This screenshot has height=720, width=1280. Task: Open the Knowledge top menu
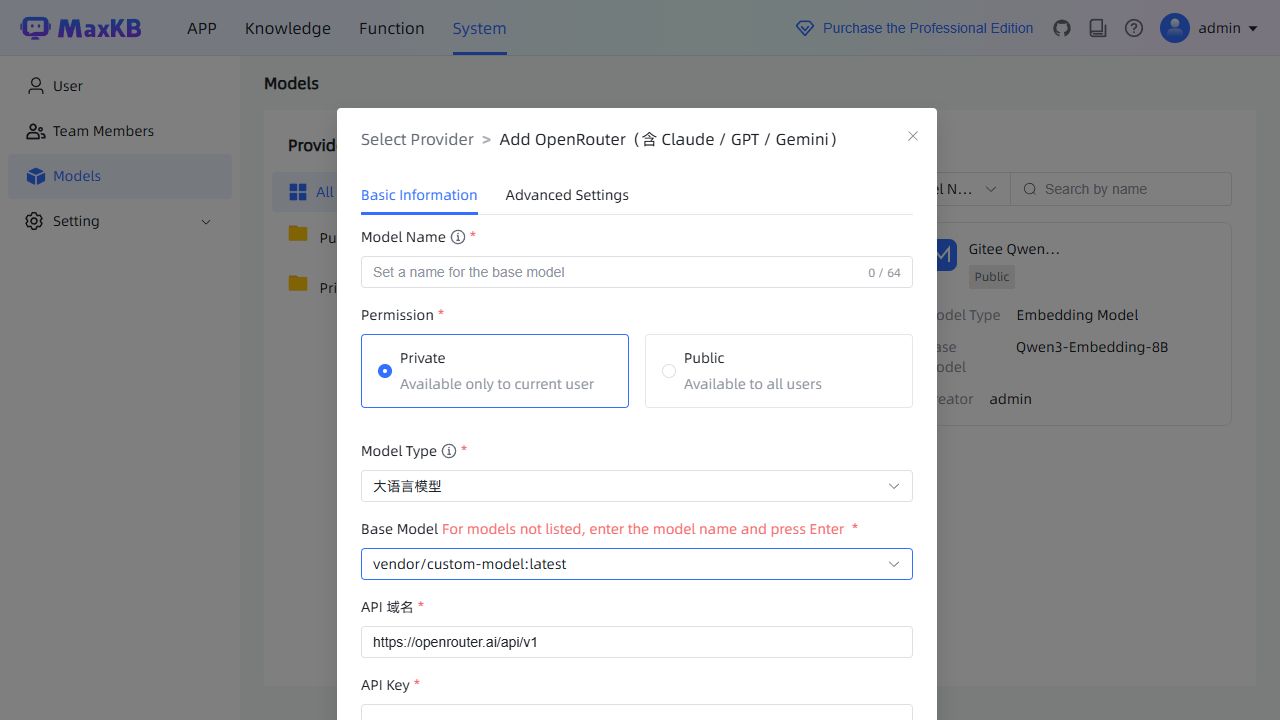coord(288,28)
